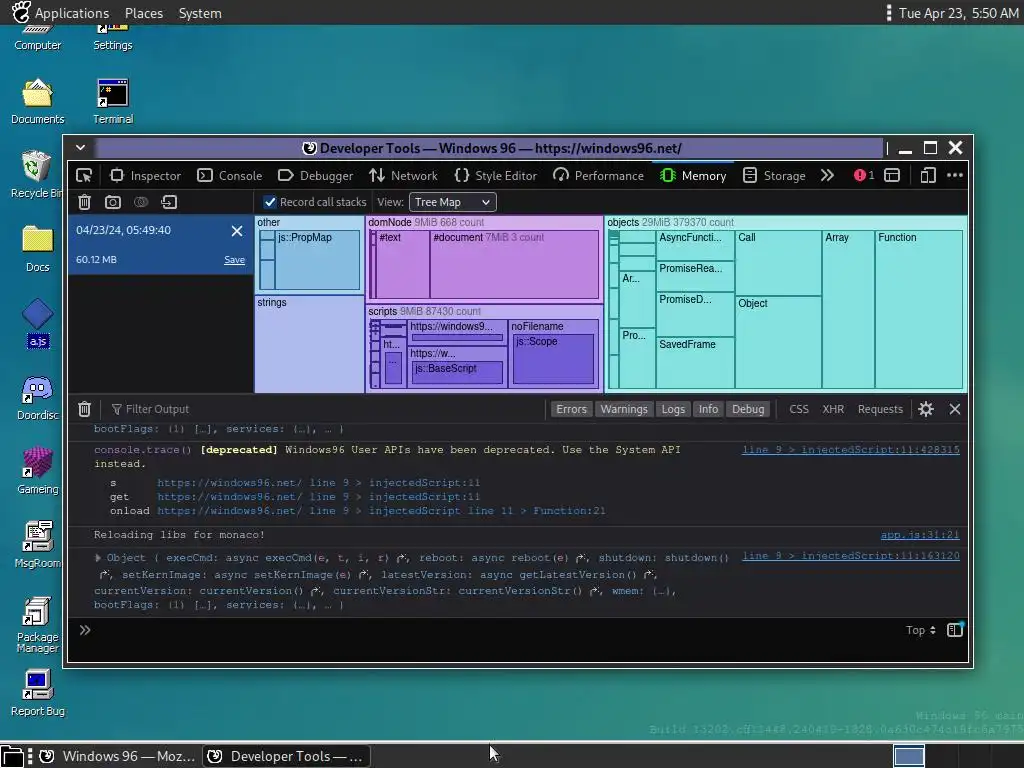Viewport: 1024px width, 768px height.
Task: Open the Terminal desktop icon
Action: [x=113, y=101]
